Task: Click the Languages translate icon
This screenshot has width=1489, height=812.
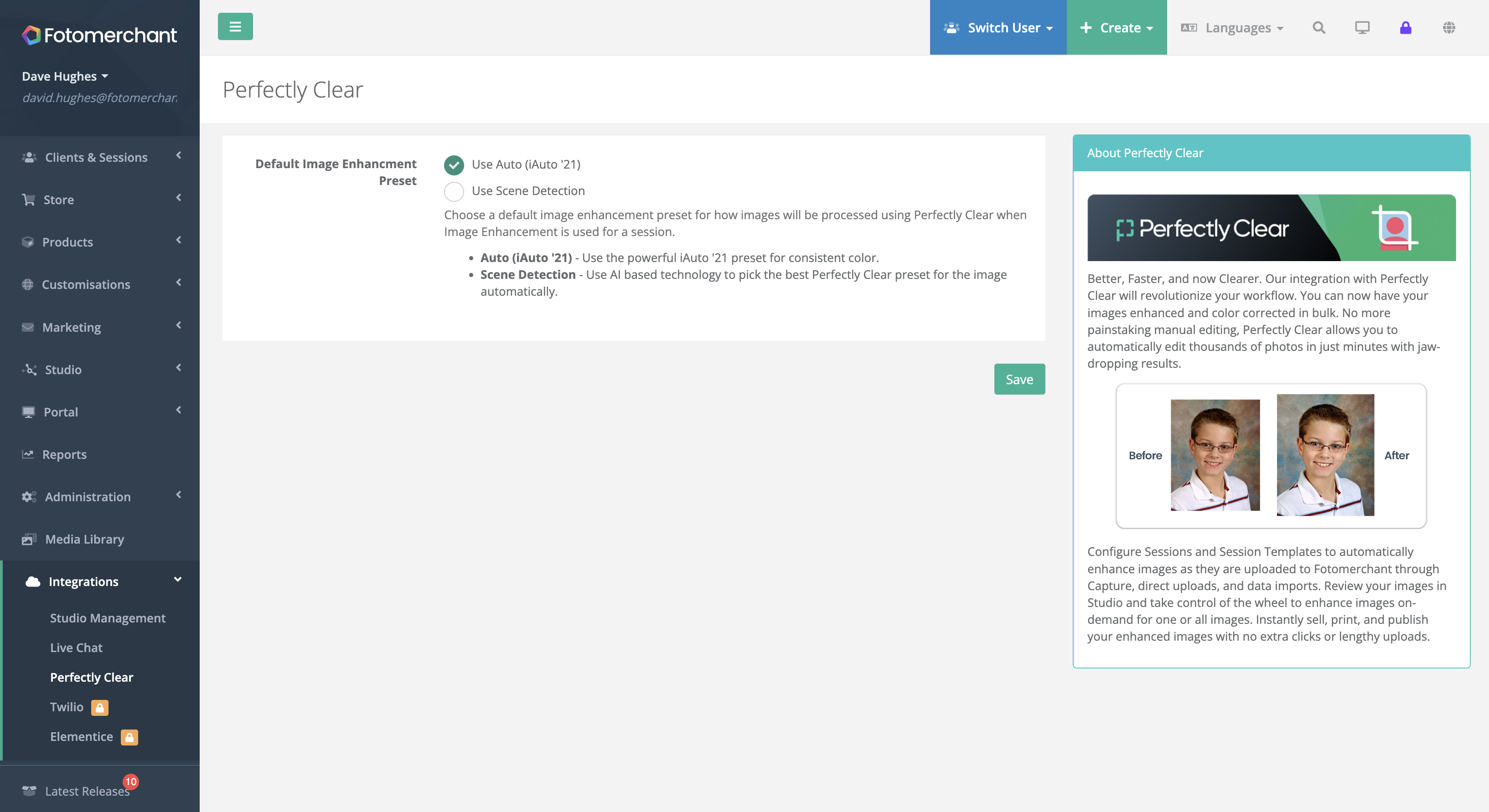Action: (x=1189, y=28)
